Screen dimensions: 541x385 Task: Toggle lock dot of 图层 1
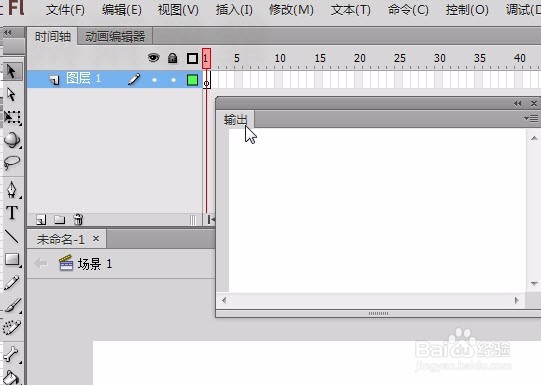click(173, 80)
